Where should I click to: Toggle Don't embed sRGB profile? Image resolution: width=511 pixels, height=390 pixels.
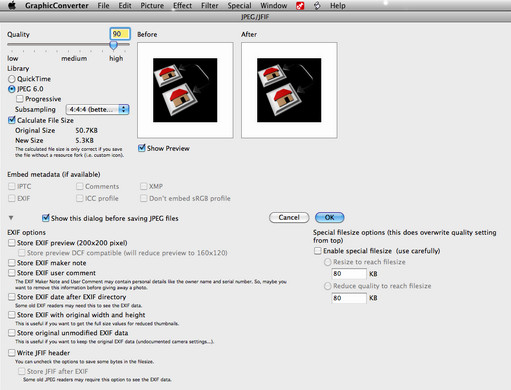(x=144, y=198)
